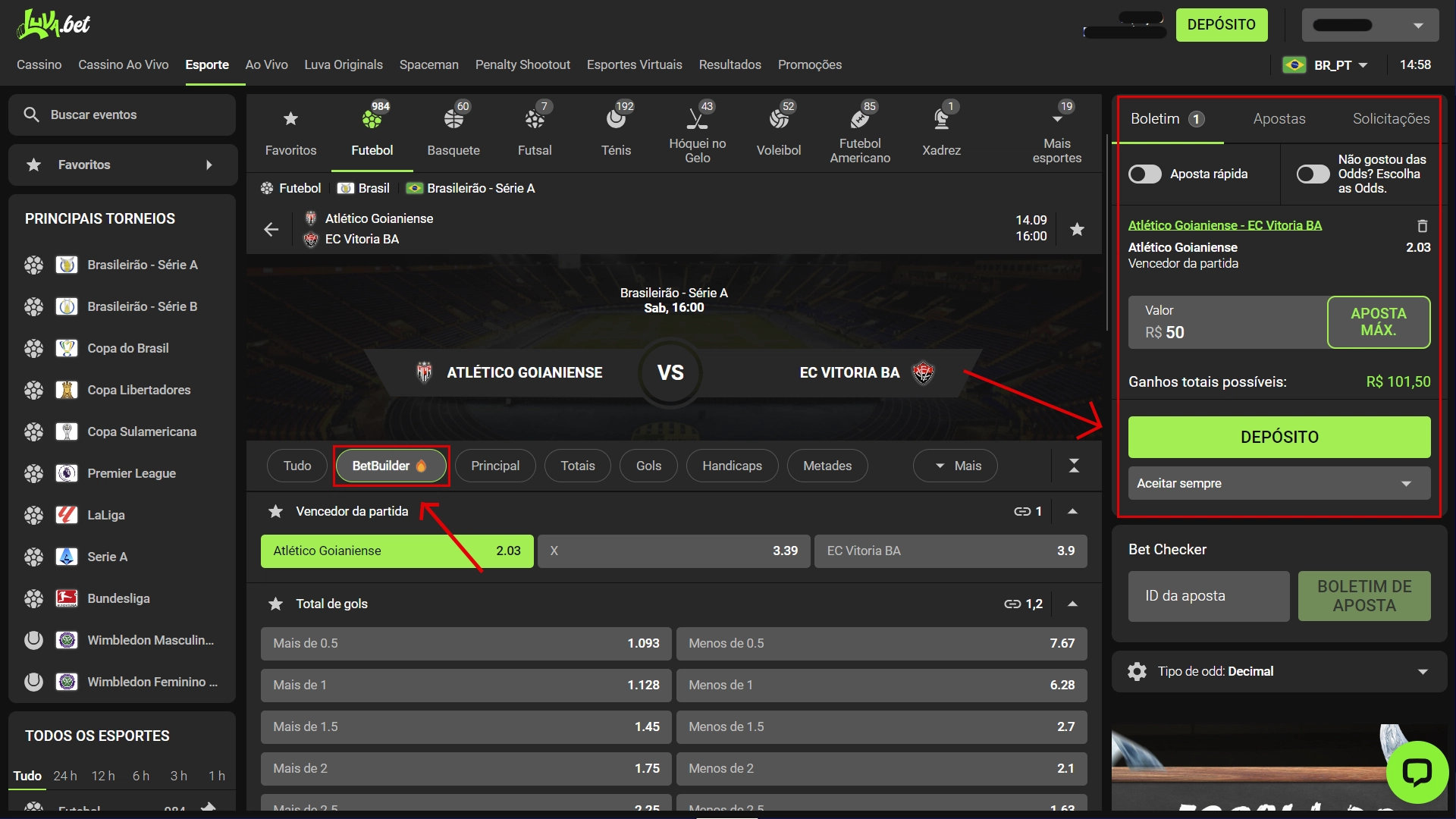Select the BetBuilder filter button
This screenshot has width=1456, height=819.
391,466
